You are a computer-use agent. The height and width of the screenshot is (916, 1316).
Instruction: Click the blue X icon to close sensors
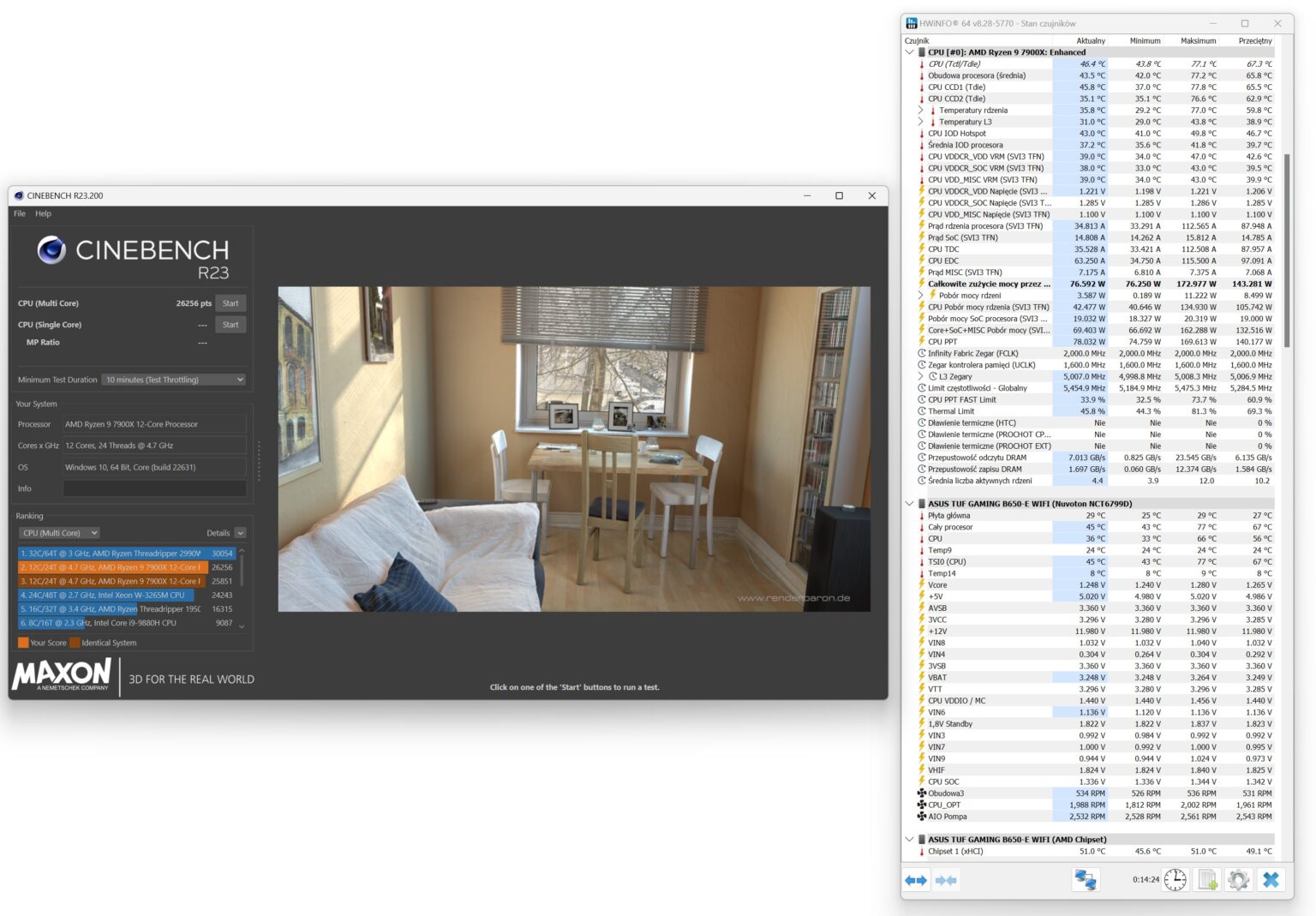tap(1271, 880)
